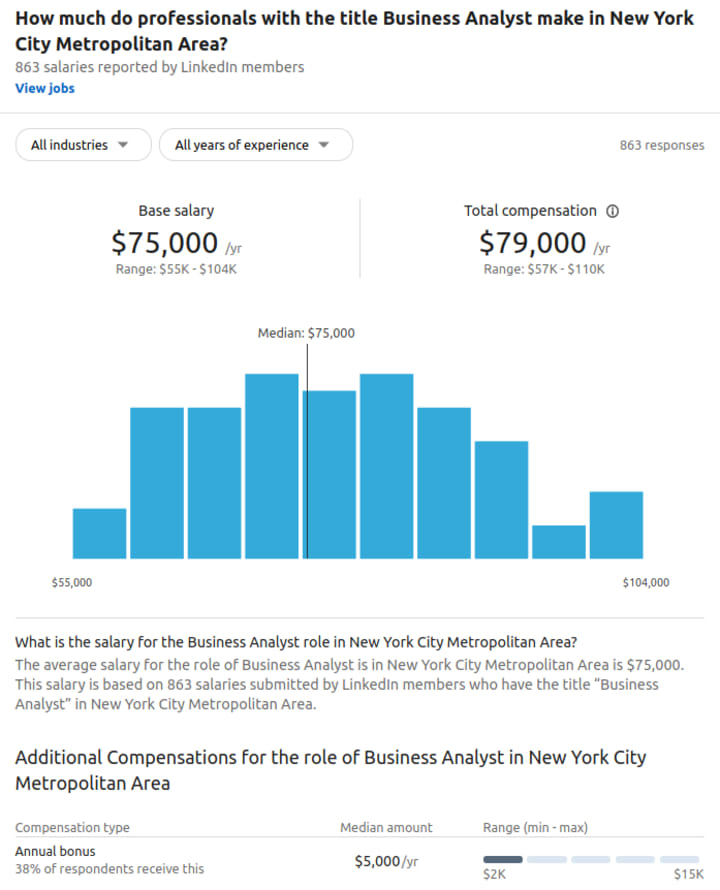
Task: Click shortest bar second from the right
Action: point(558,541)
